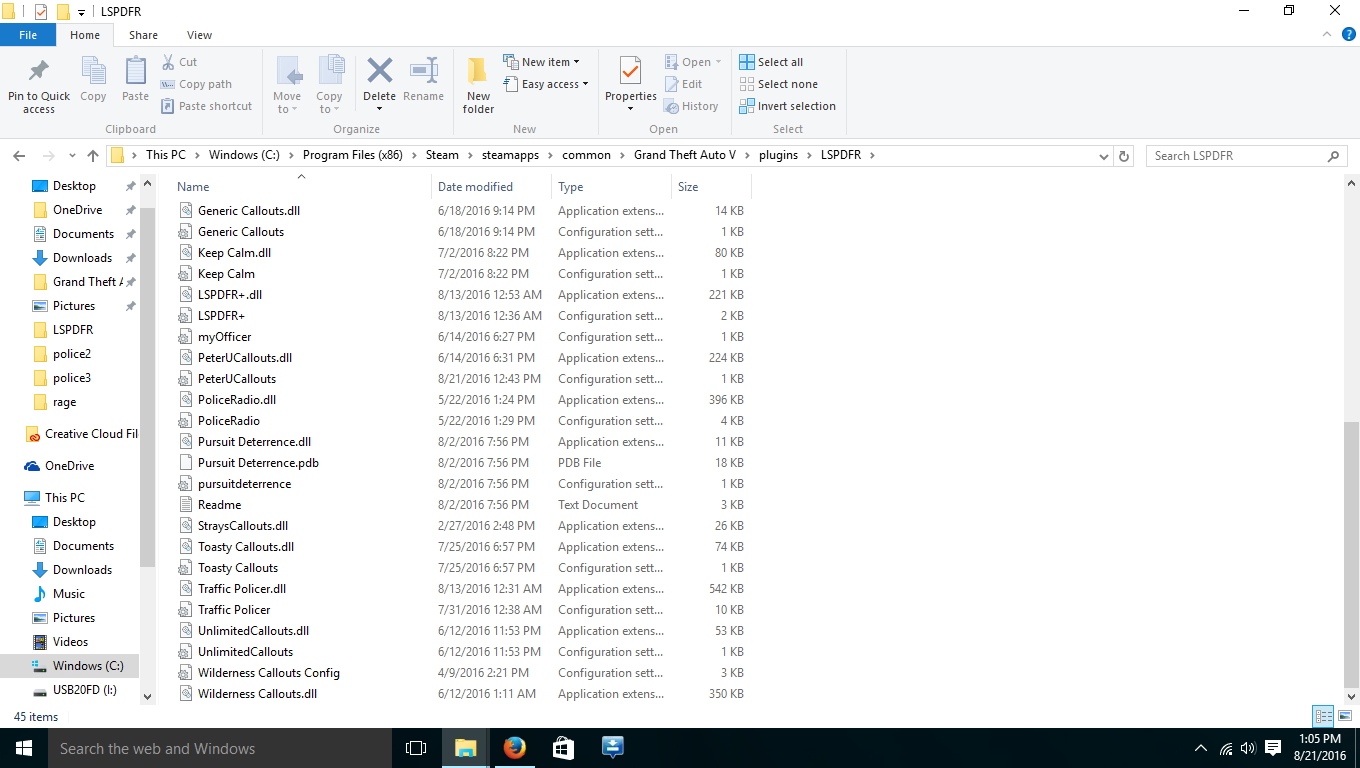Click in the Search LSPDFR box

coord(1236,156)
